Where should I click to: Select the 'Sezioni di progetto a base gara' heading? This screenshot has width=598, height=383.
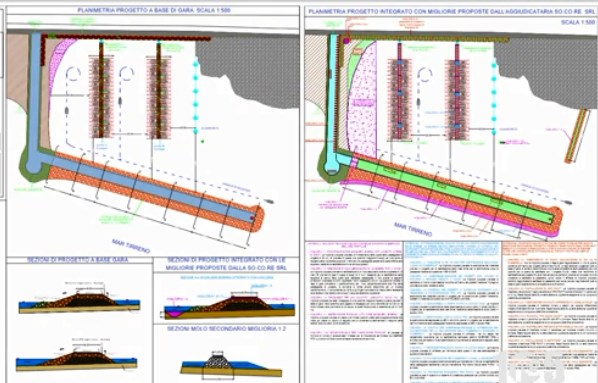[77, 260]
